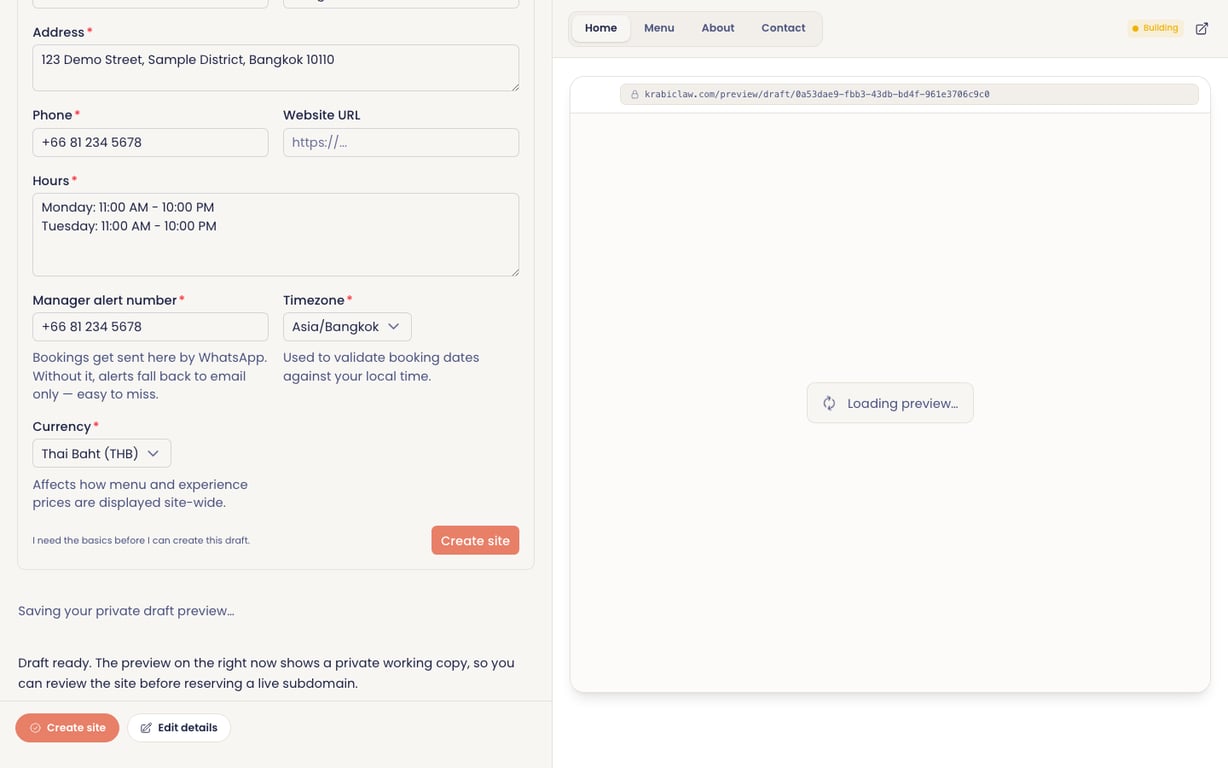Click "I need the basics" helper note
This screenshot has width=1228, height=768.
point(141,540)
